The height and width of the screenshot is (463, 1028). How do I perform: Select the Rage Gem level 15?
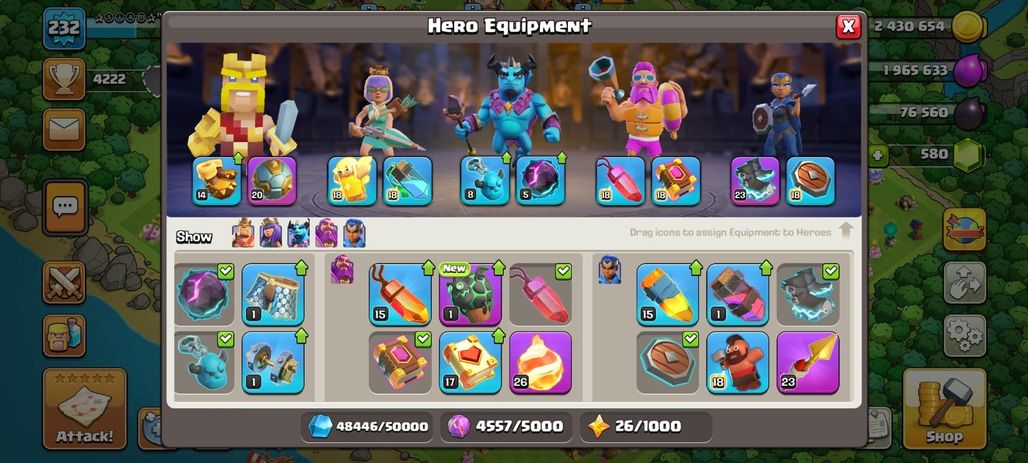pos(400,294)
